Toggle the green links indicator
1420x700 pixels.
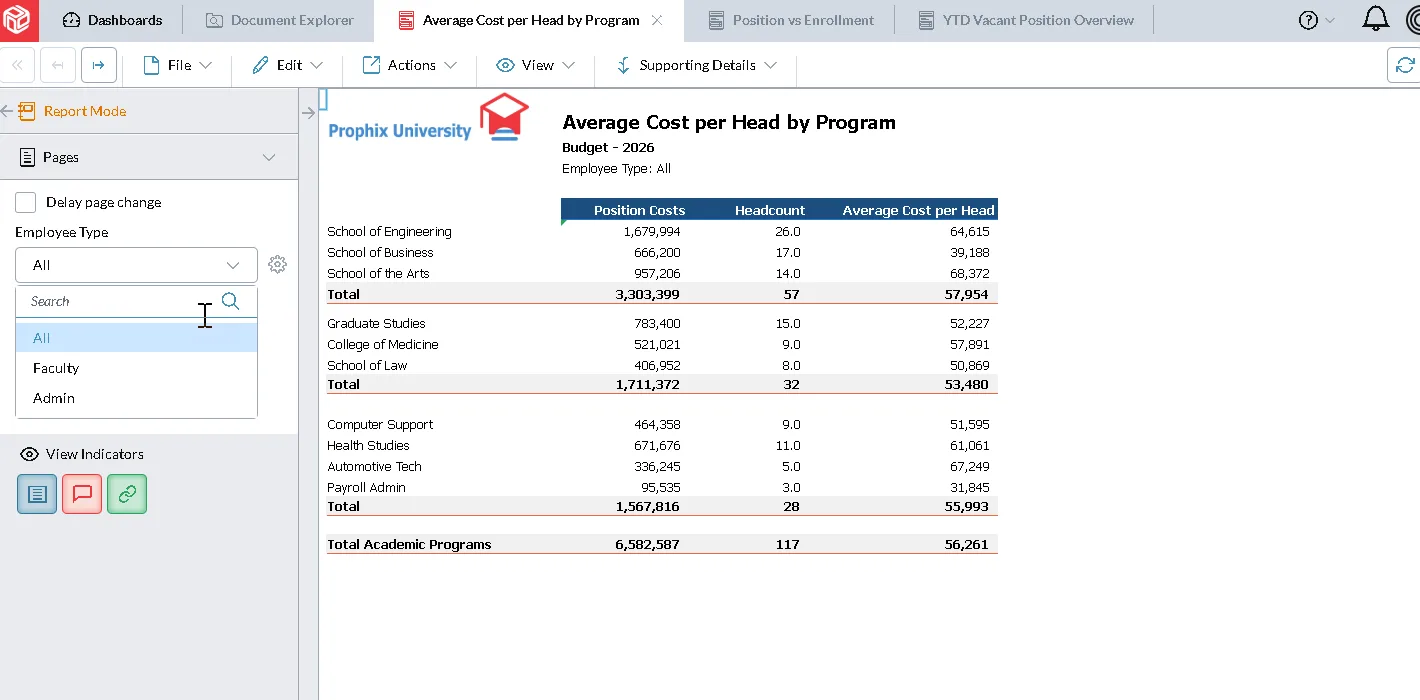[x=127, y=494]
